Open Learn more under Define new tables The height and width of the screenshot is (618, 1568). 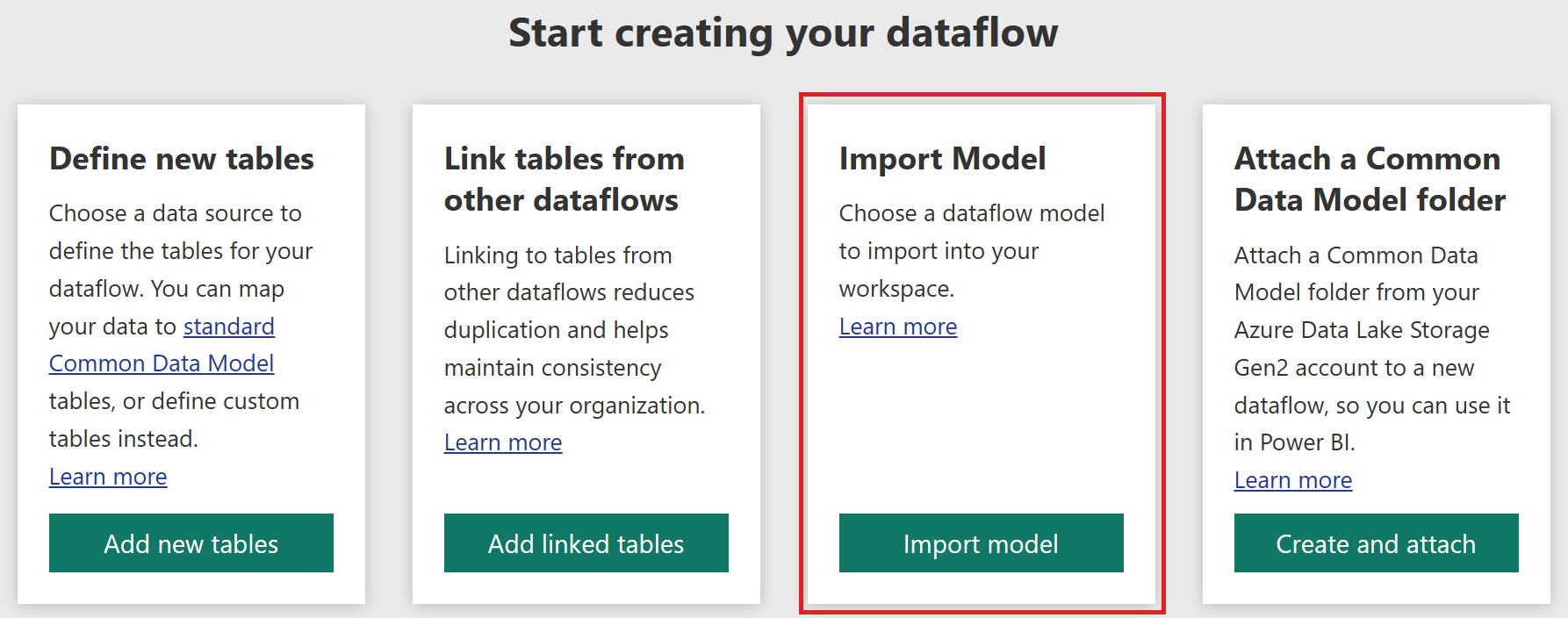[108, 477]
